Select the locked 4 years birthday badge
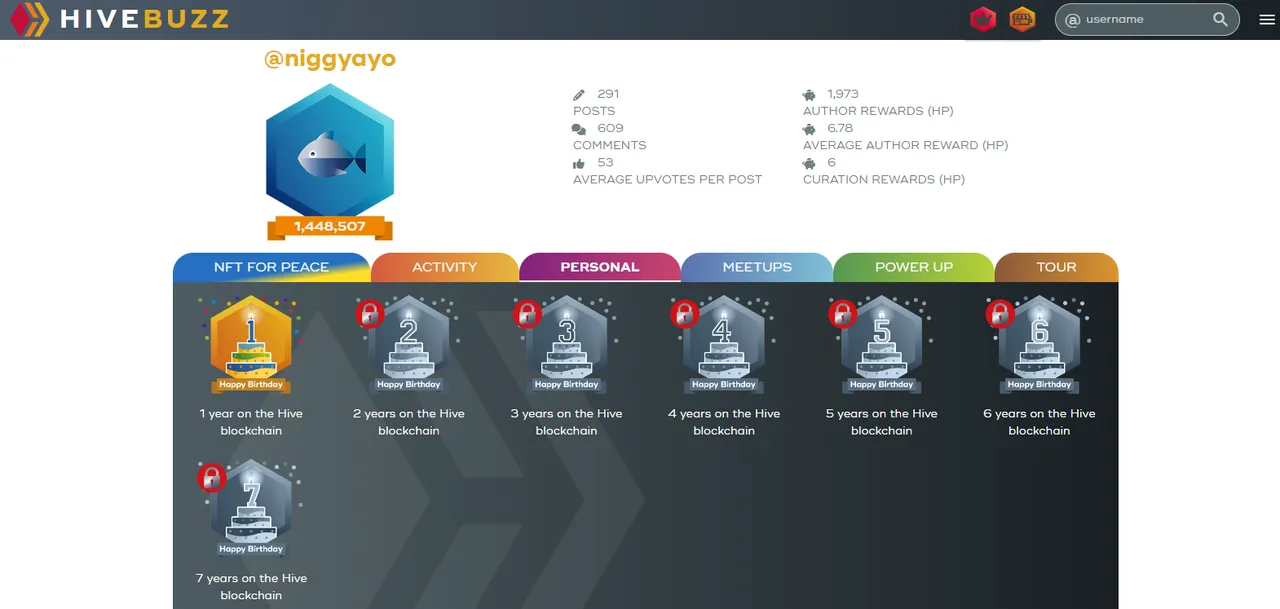Image resolution: width=1280 pixels, height=609 pixels. (724, 345)
